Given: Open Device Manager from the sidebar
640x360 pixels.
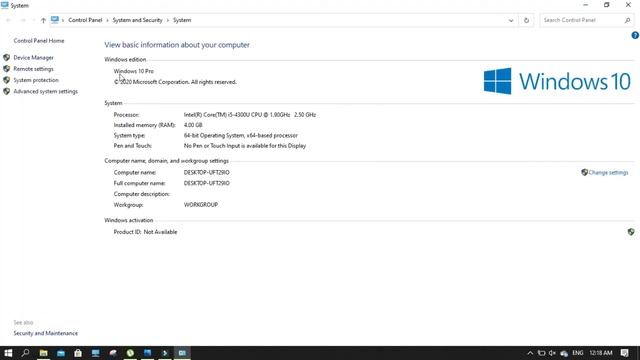Looking at the screenshot, I should 33,58.
